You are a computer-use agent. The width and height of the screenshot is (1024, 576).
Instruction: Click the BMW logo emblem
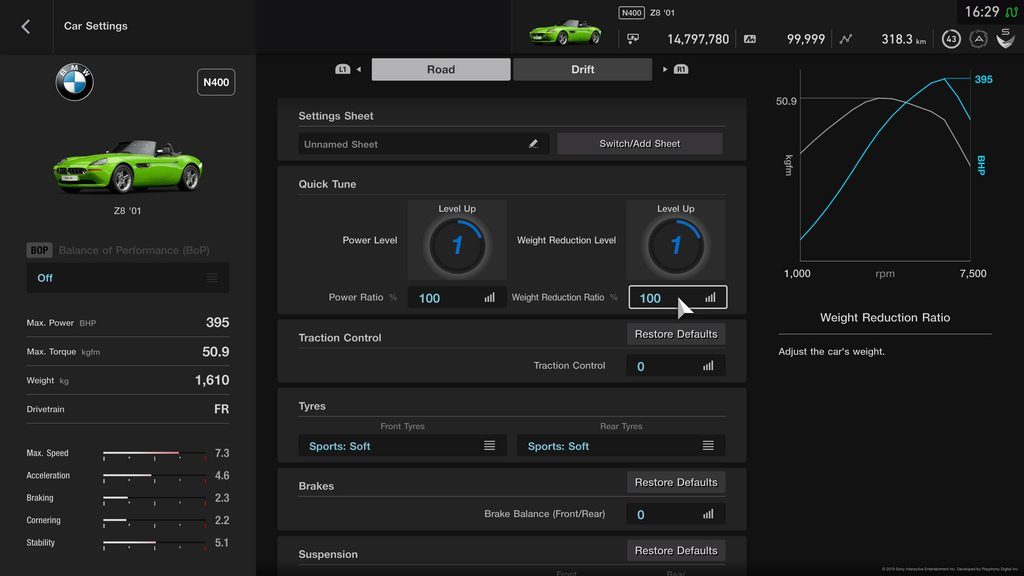(x=74, y=82)
